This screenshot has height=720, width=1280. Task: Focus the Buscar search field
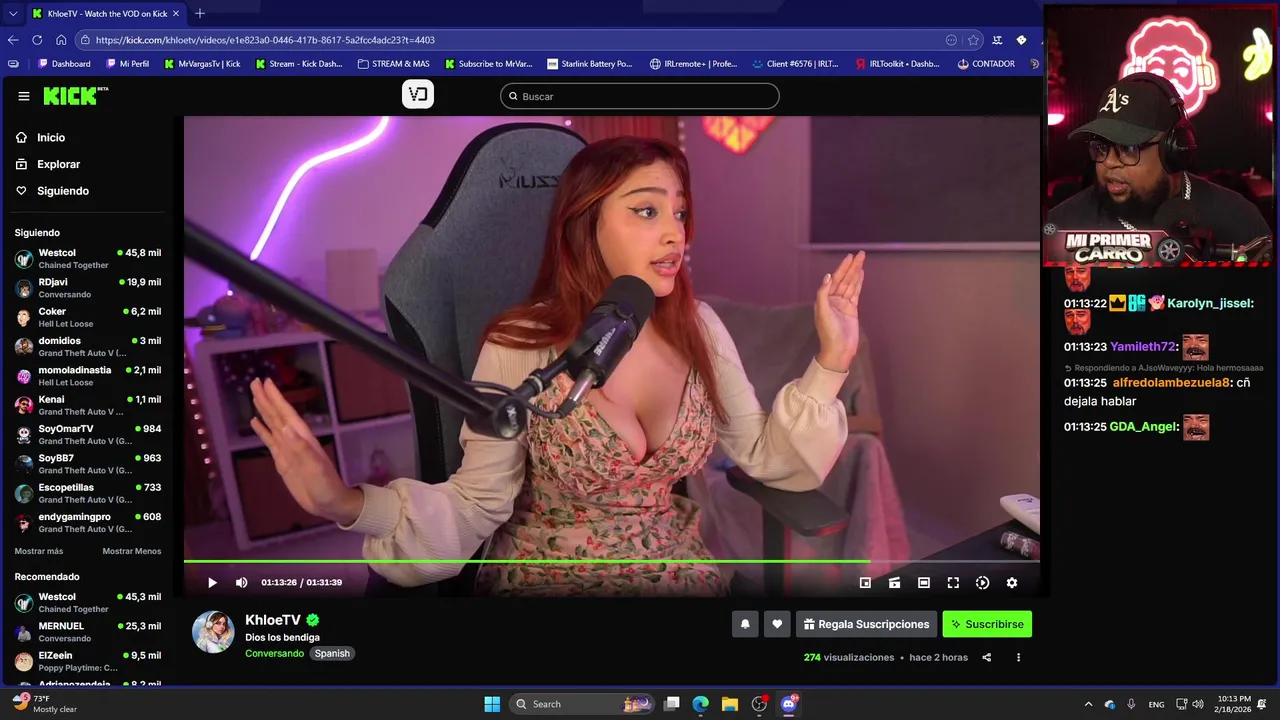pyautogui.click(x=640, y=96)
